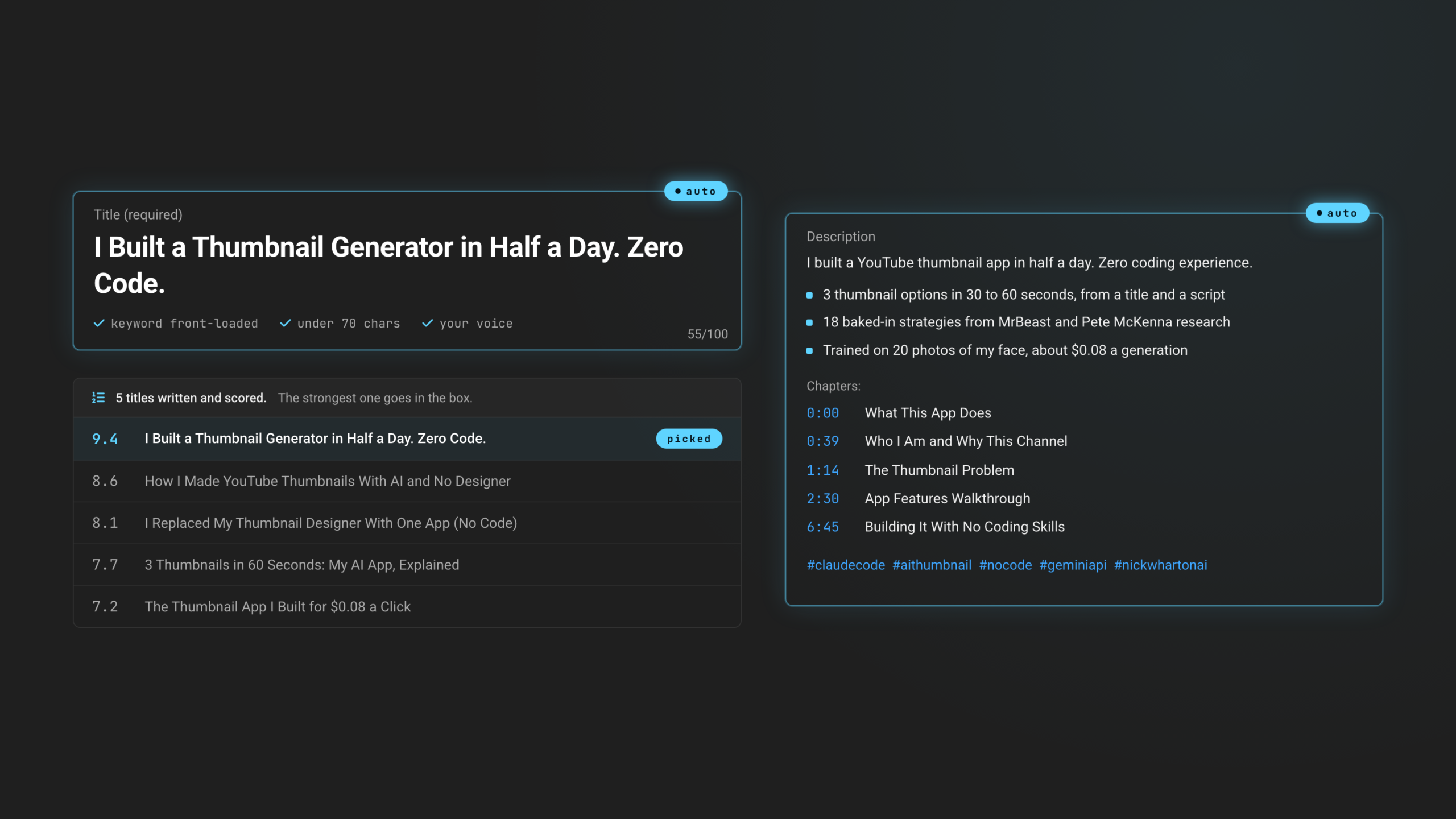Click the 8.1 score value

click(105, 523)
